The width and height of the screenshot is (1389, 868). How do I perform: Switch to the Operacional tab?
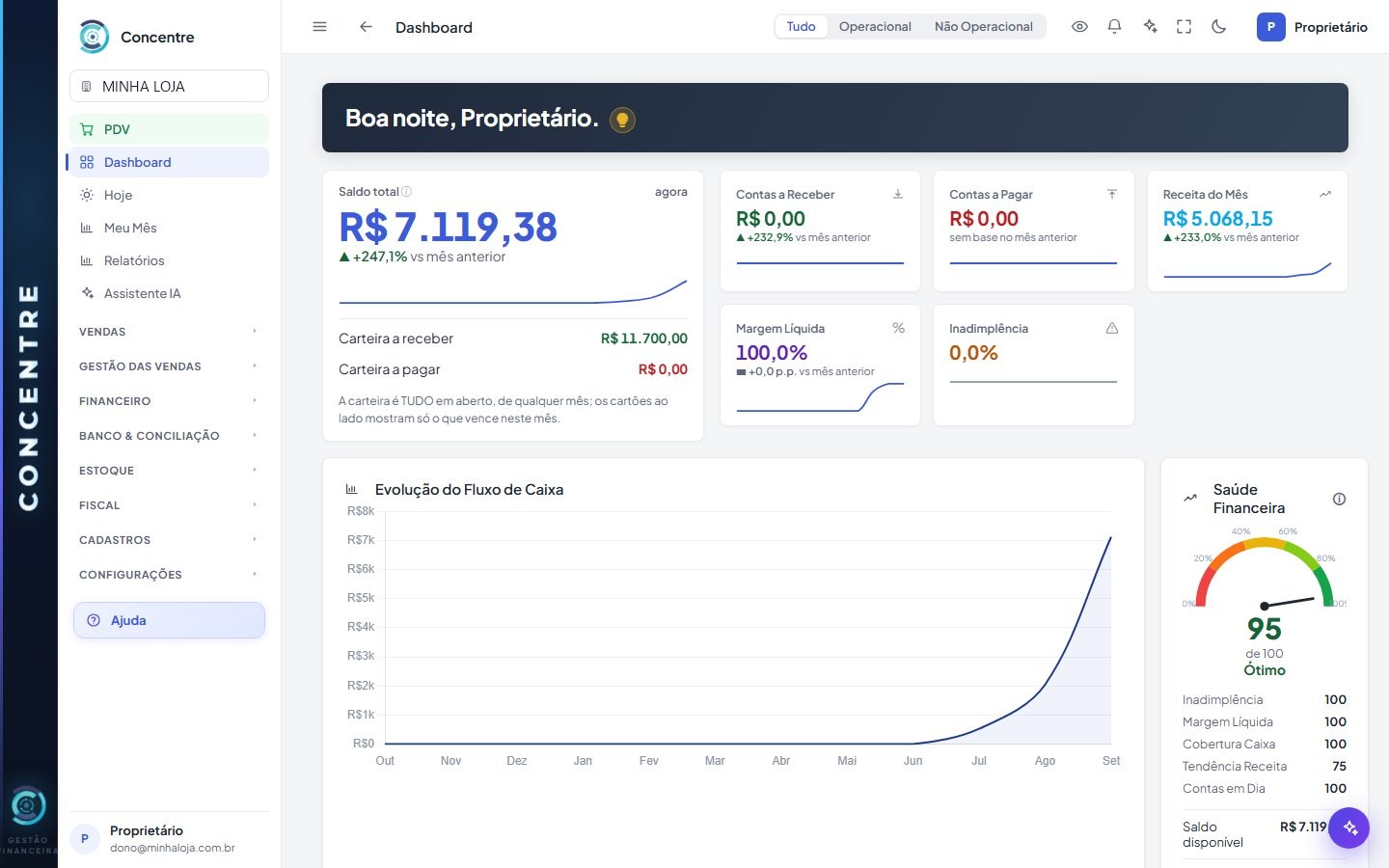coord(875,27)
